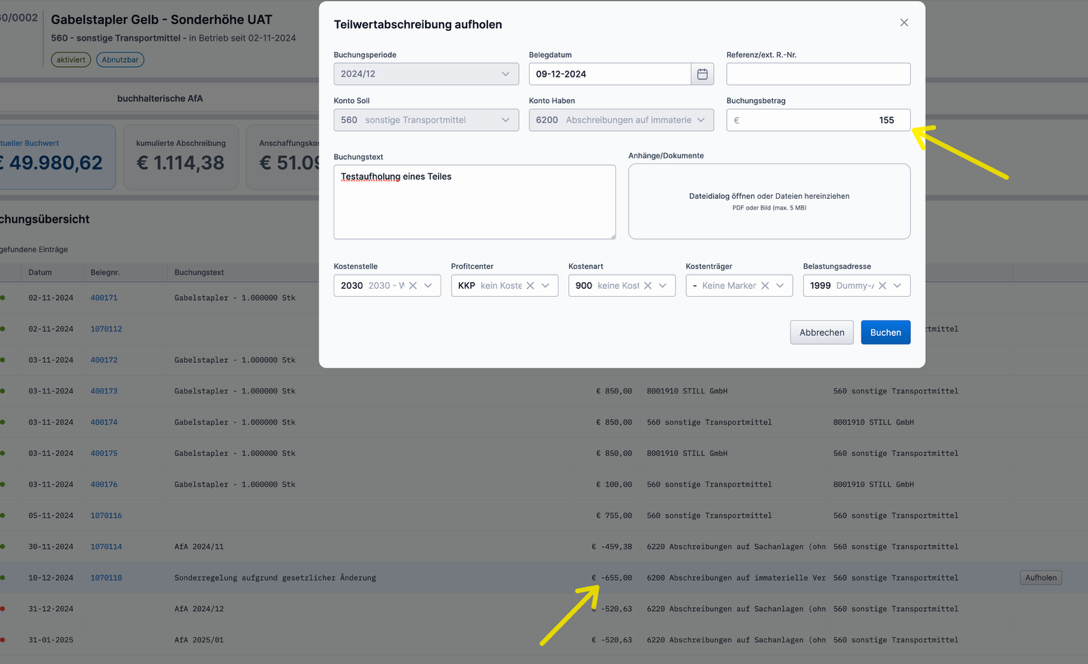
Task: Click the Buchen button
Action: point(886,332)
